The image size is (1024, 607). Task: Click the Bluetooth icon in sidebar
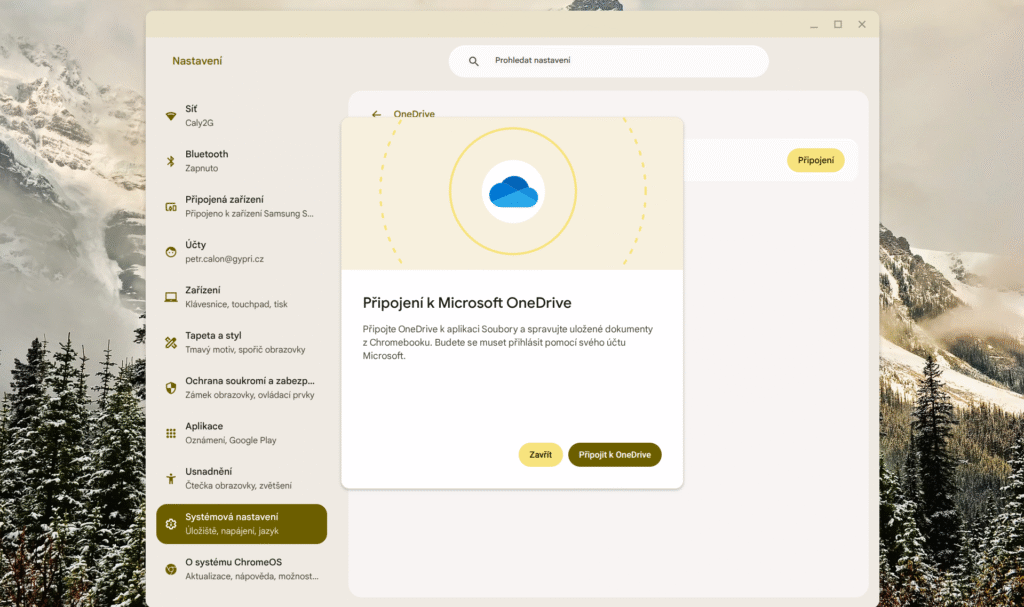click(171, 161)
